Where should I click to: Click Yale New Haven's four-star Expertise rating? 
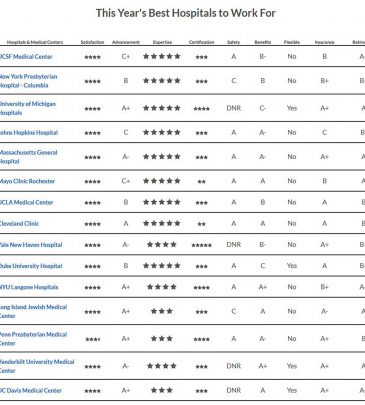pyautogui.click(x=162, y=245)
